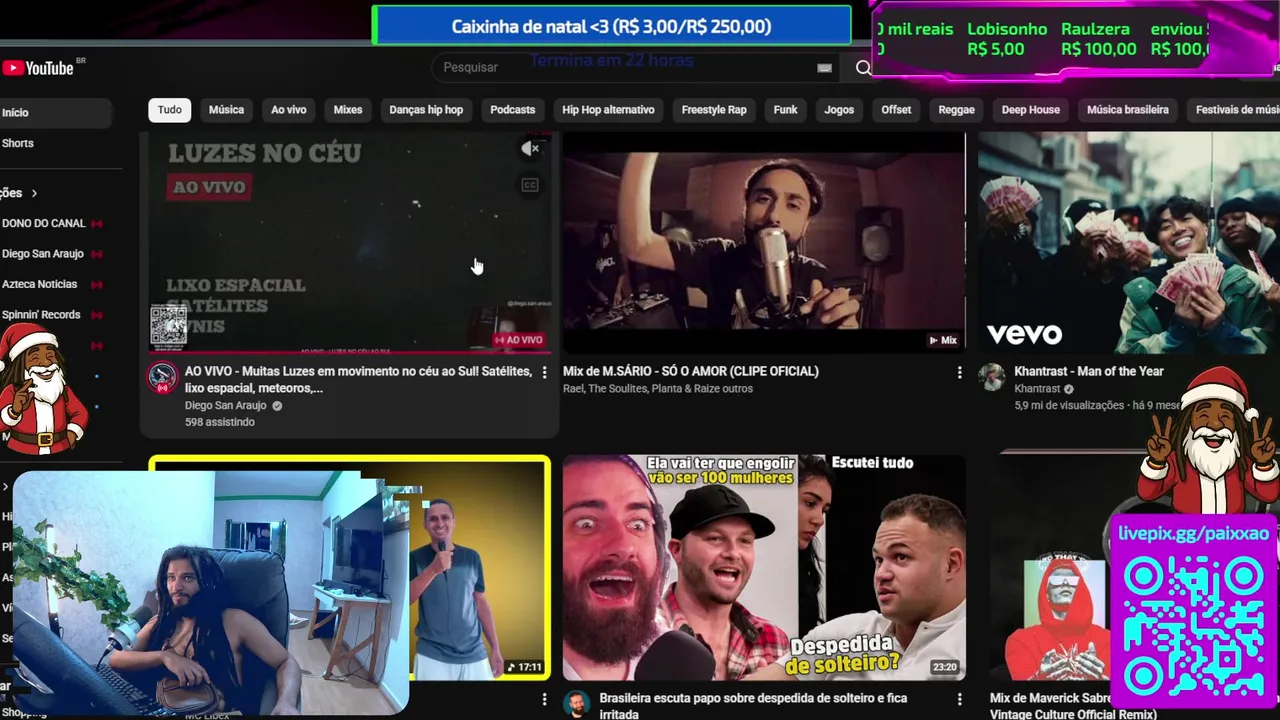Open options for Brasileira escuta papo video
Image resolution: width=1280 pixels, height=720 pixels.
pyautogui.click(x=959, y=699)
